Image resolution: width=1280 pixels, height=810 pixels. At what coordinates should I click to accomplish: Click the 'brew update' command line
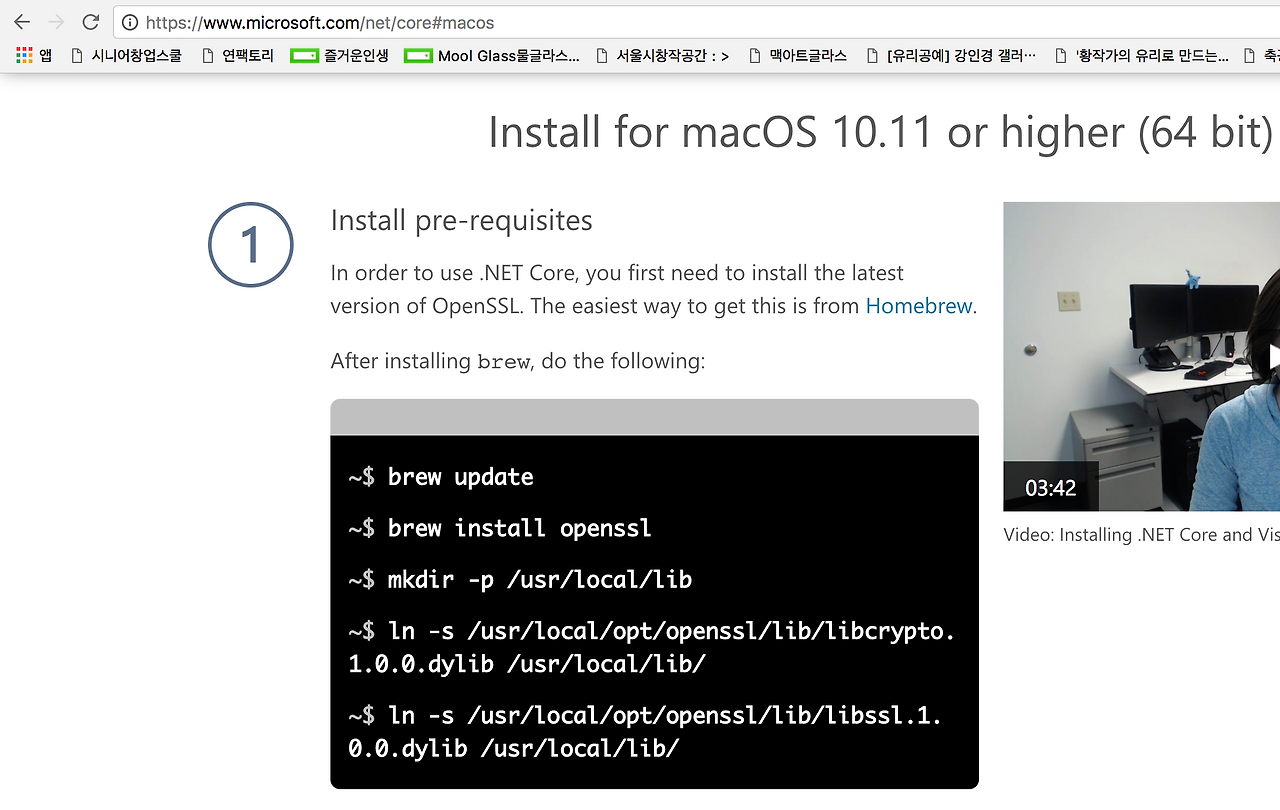[441, 477]
